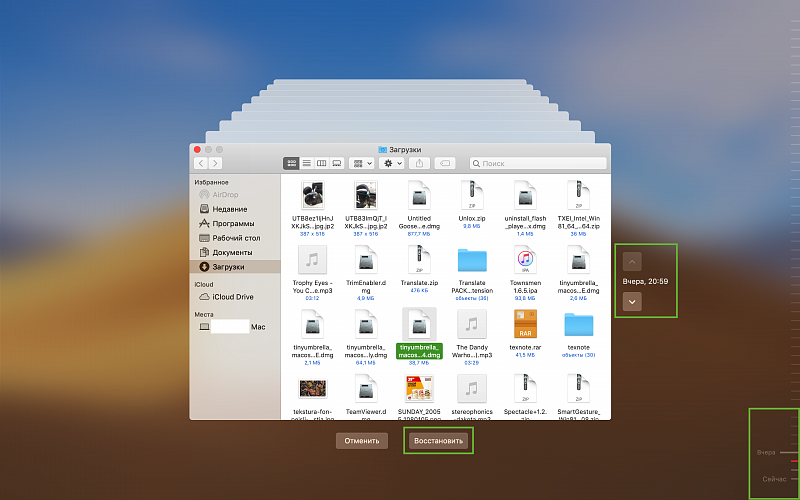Click the Отменить button
The image size is (800, 500).
(362, 441)
